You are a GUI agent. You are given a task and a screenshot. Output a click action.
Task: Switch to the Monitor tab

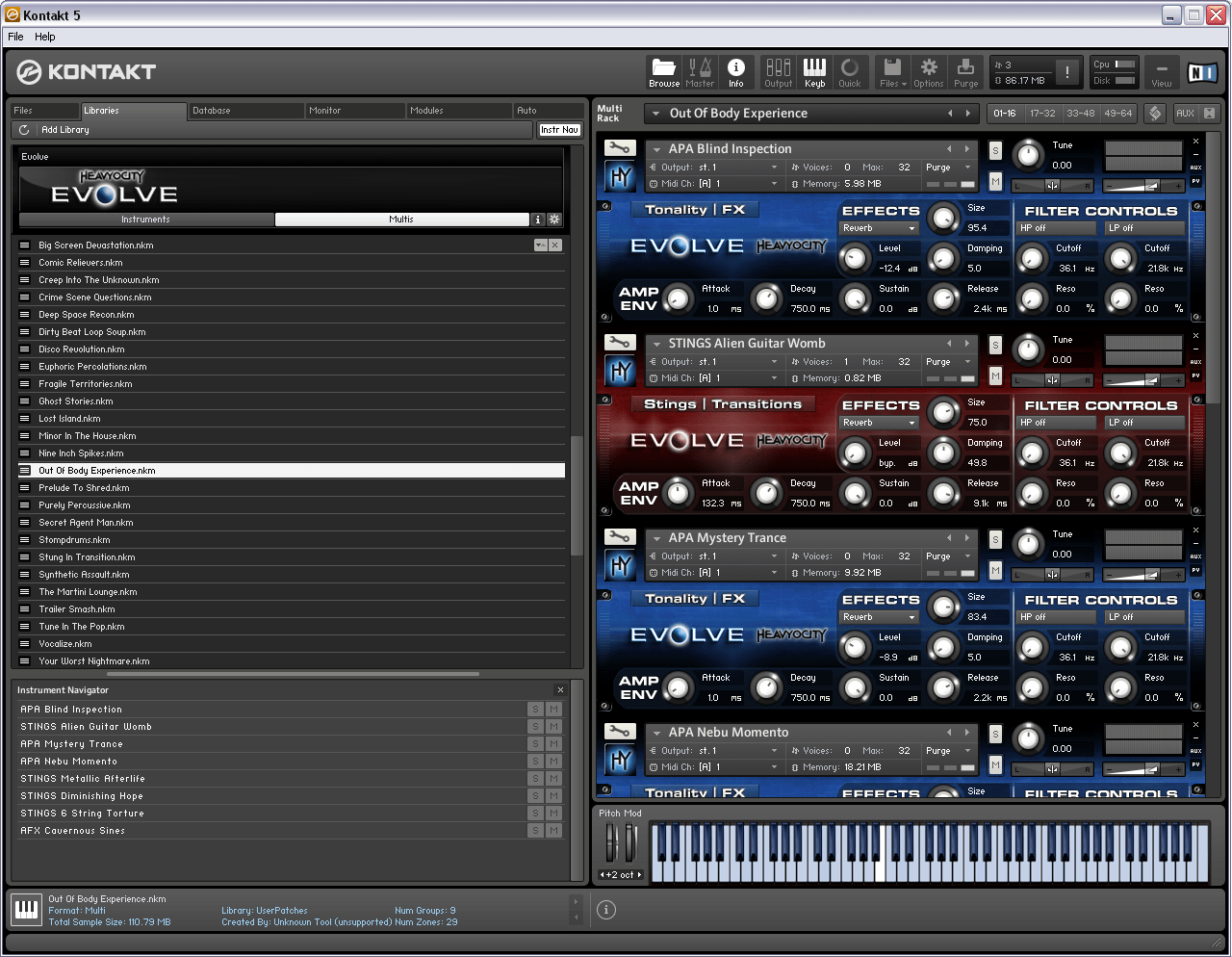click(x=354, y=111)
